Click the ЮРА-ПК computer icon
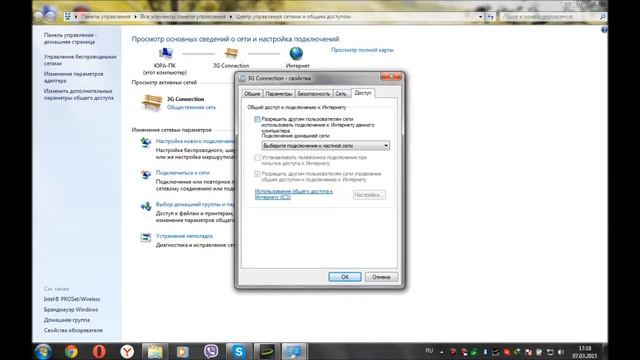The height and width of the screenshot is (360, 640). click(x=165, y=53)
